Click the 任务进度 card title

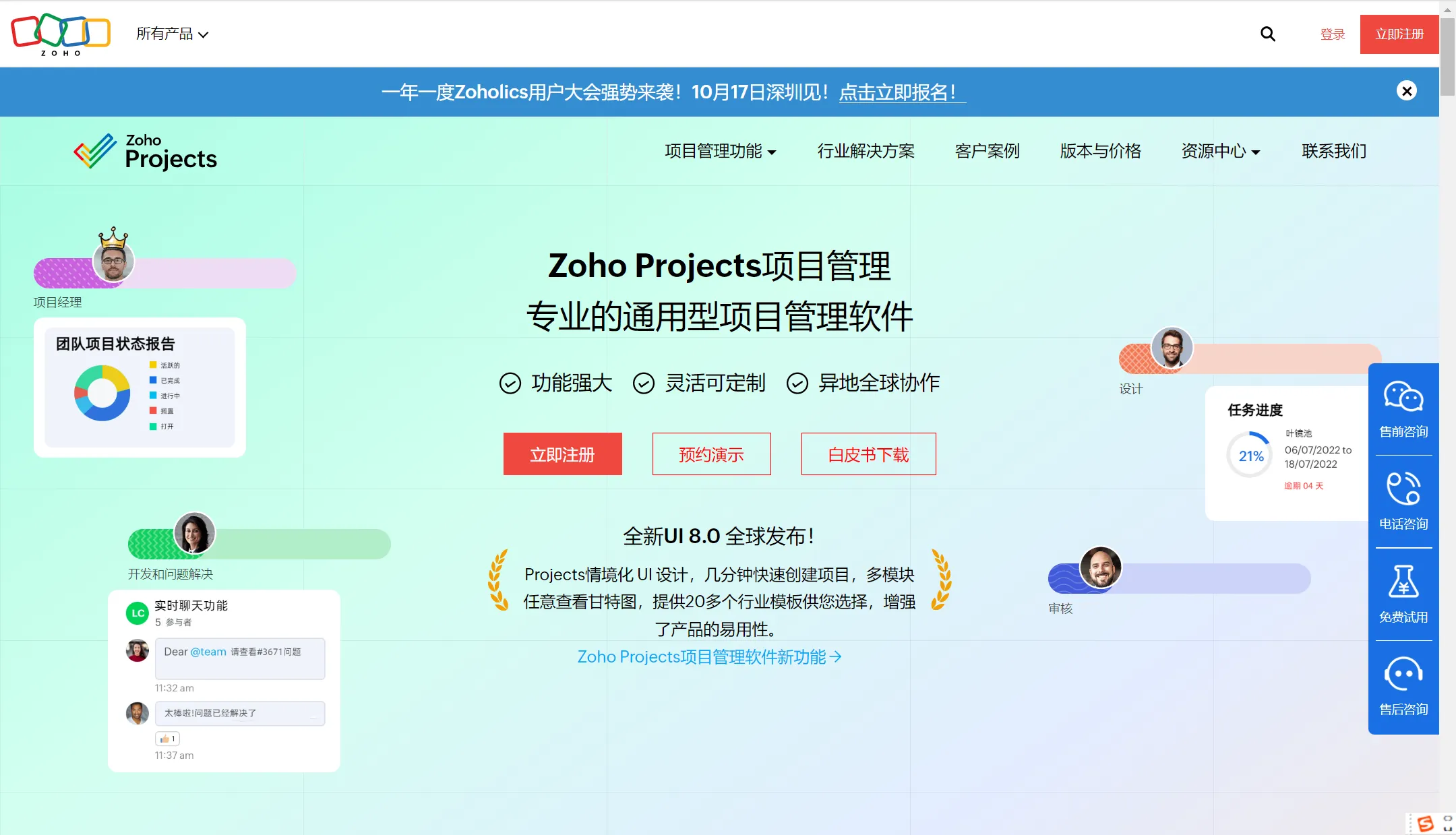[x=1255, y=410]
